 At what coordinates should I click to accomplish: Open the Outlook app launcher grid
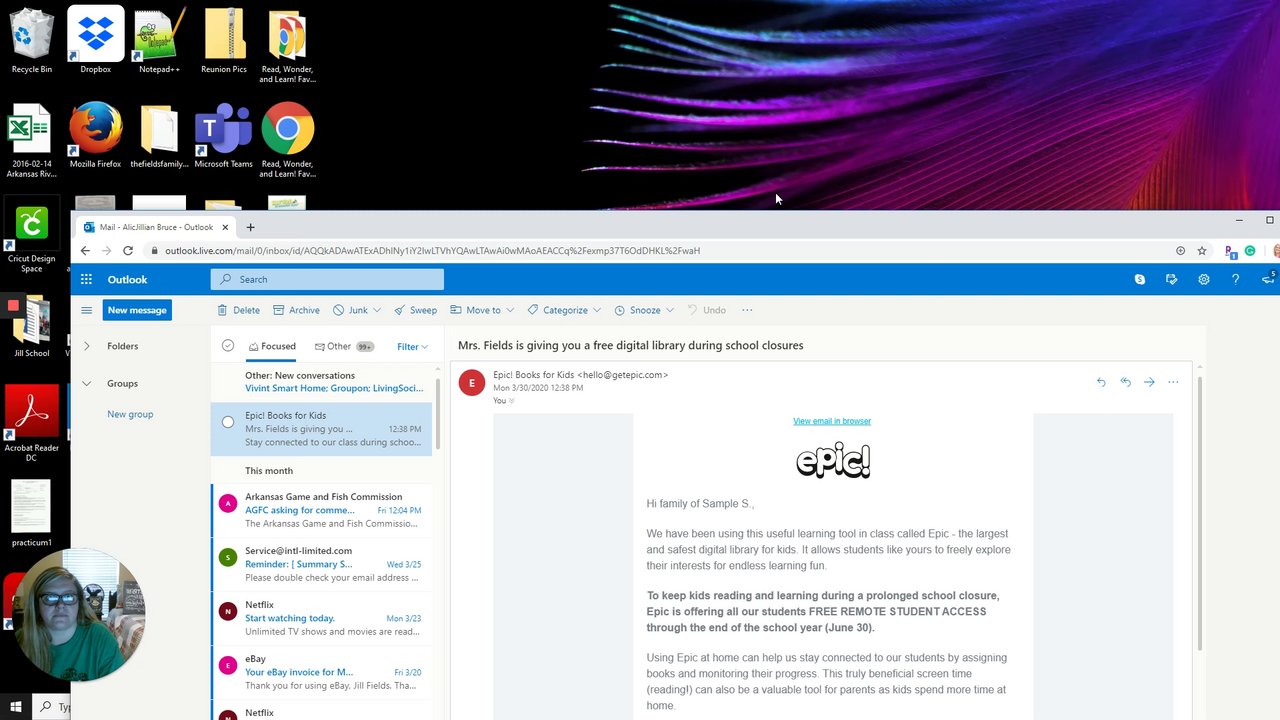click(87, 280)
